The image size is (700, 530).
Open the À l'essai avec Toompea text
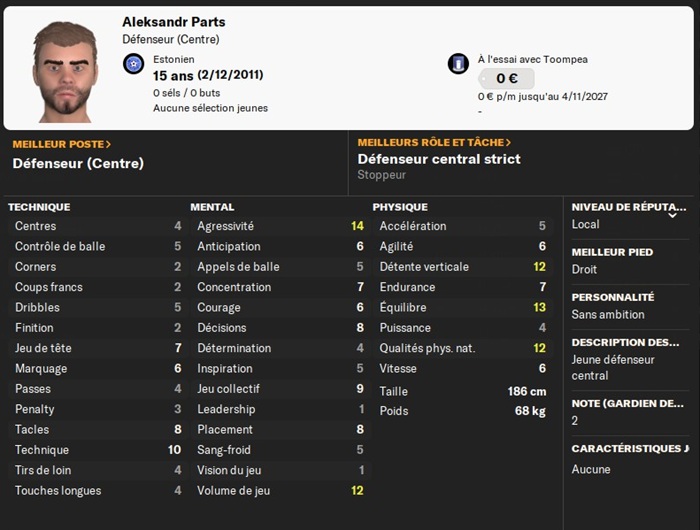pos(531,59)
